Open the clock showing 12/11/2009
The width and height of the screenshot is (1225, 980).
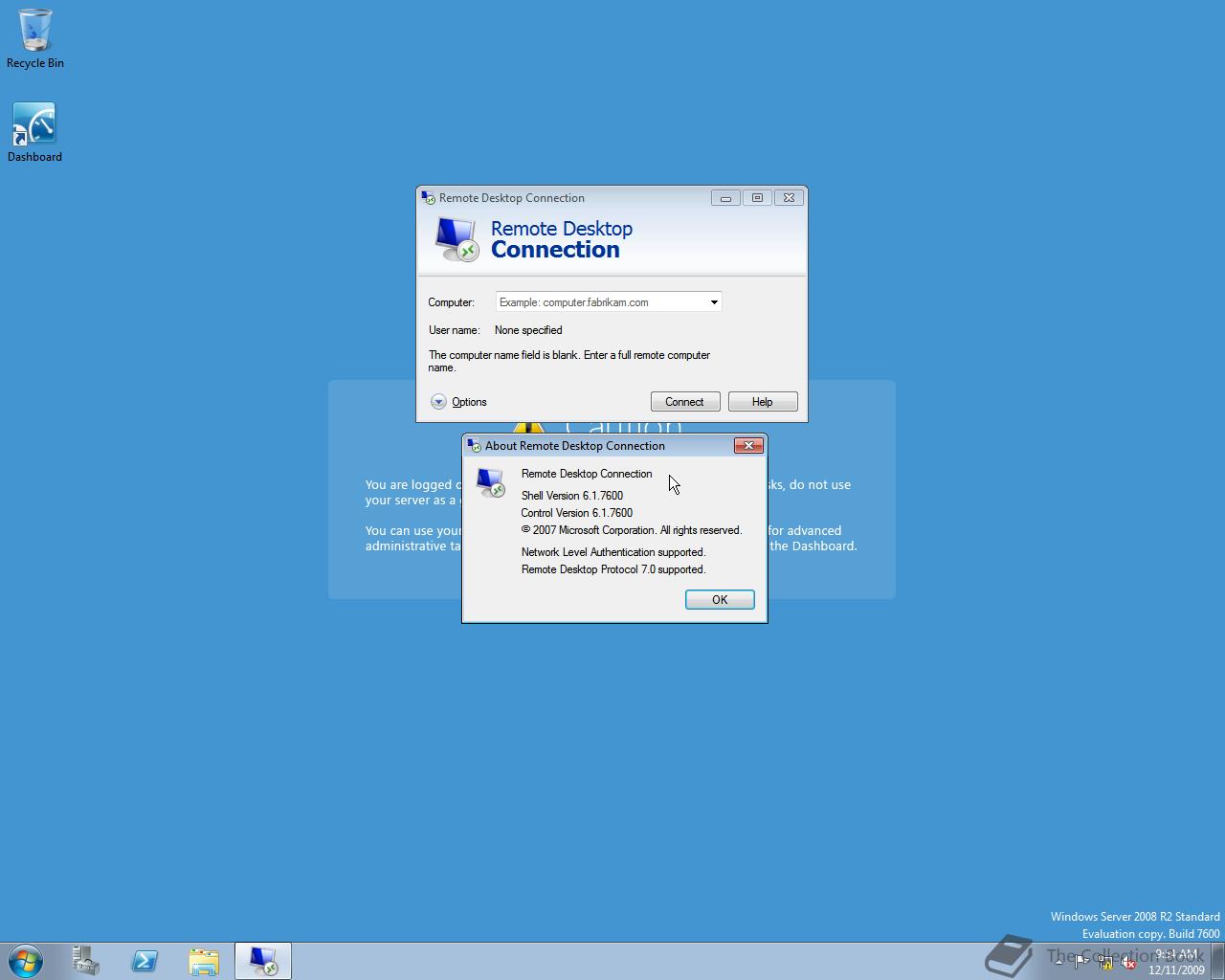coord(1176,962)
